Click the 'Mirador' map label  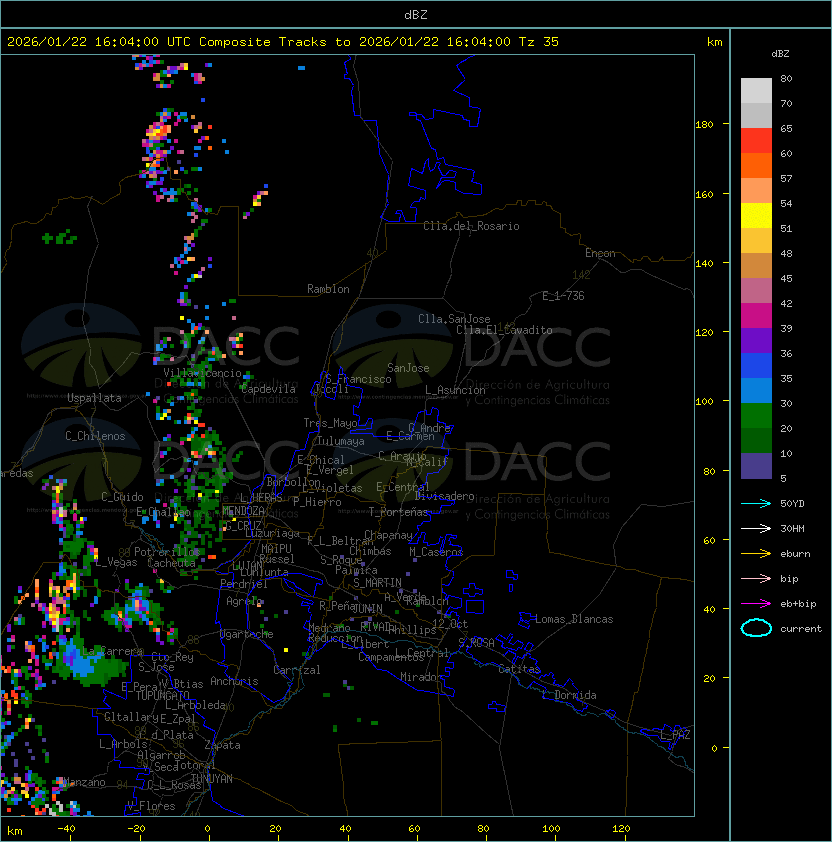(x=421, y=677)
